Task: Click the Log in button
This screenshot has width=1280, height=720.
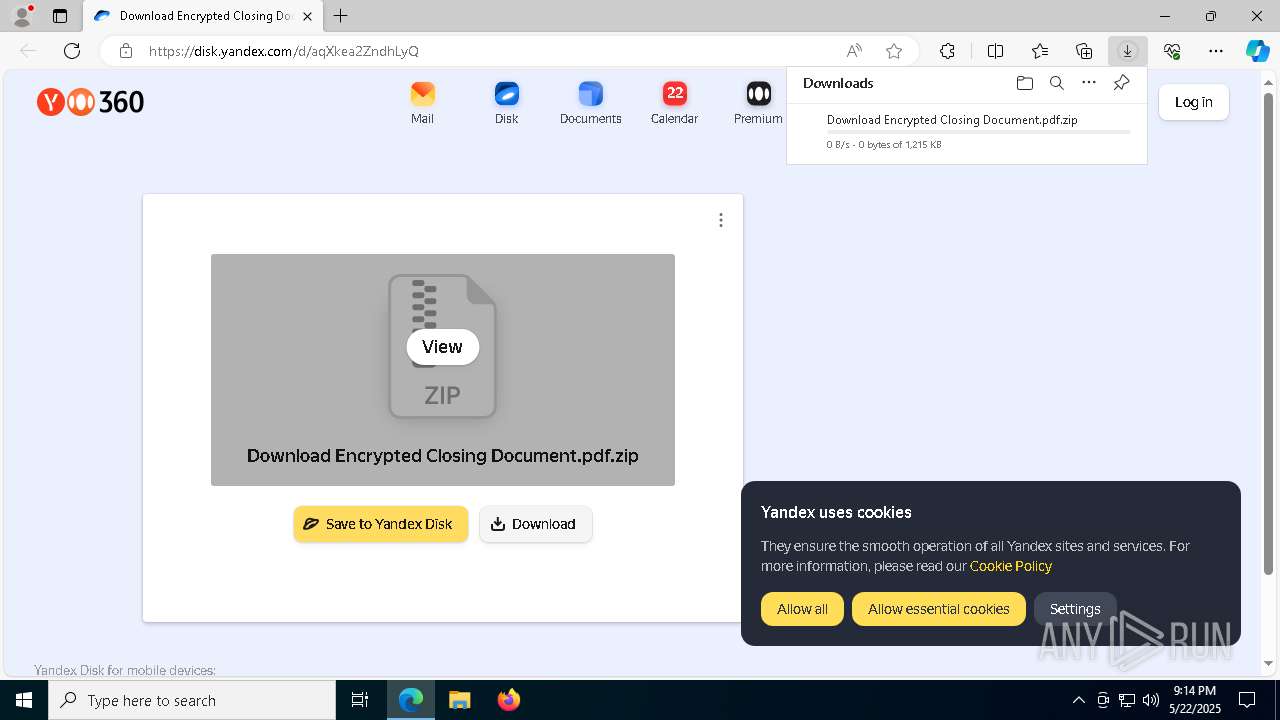Action: pos(1193,102)
